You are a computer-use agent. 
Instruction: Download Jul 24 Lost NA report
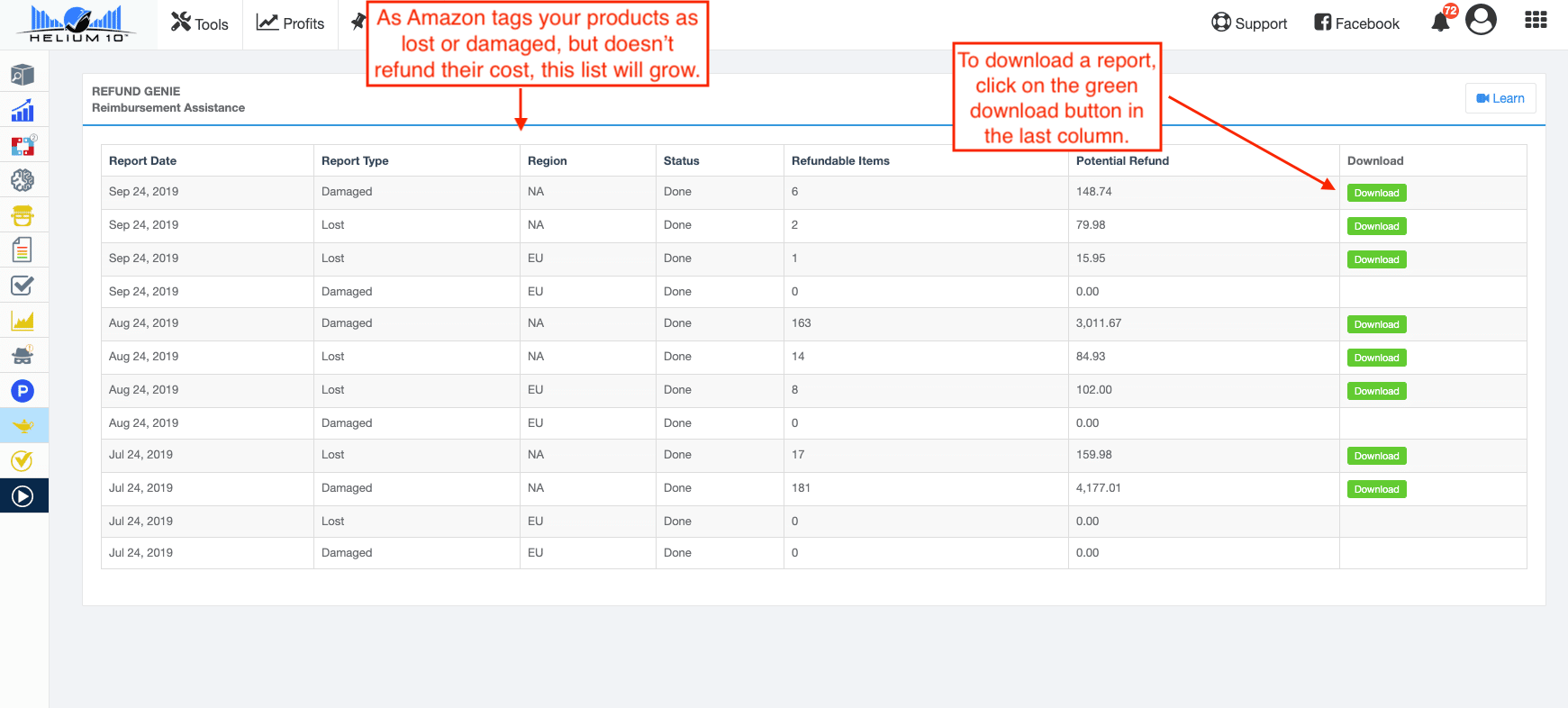(x=1376, y=456)
